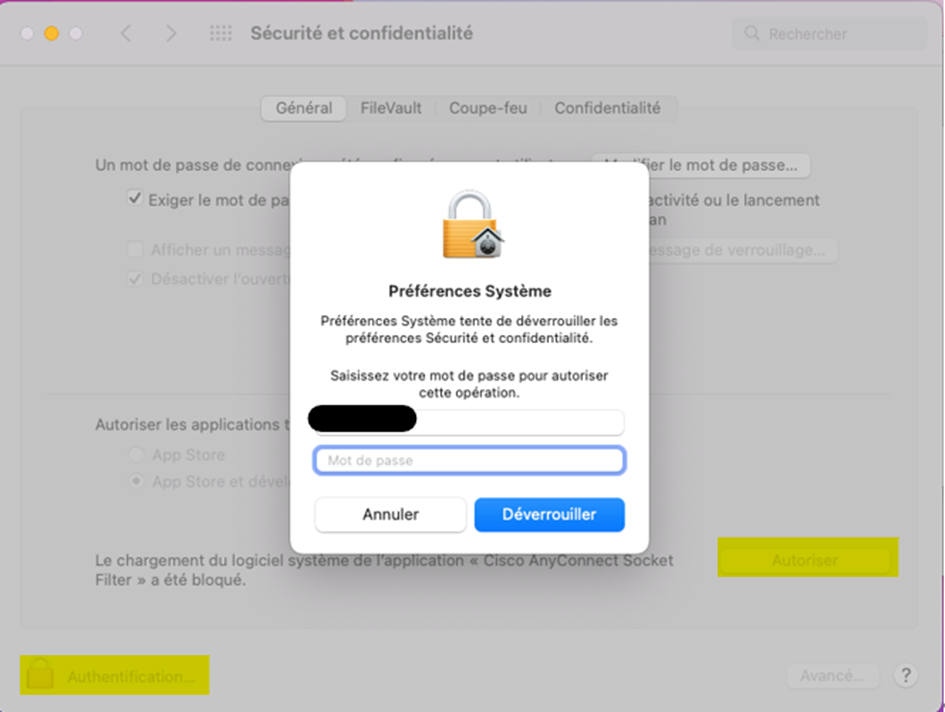Image resolution: width=945 pixels, height=712 pixels.
Task: Click the back navigation arrow
Action: pyautogui.click(x=126, y=33)
